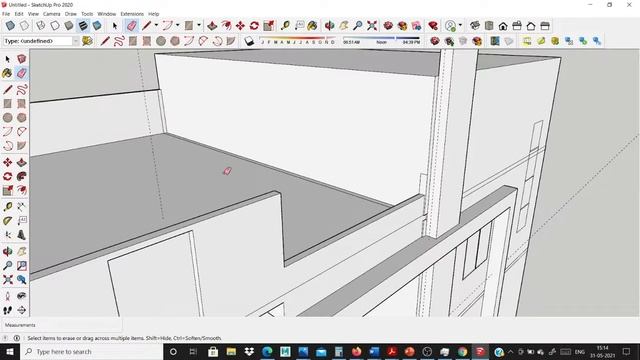Open the Extension Manager ruby icon
Viewport: 640px width, 360px height.
tap(433, 26)
